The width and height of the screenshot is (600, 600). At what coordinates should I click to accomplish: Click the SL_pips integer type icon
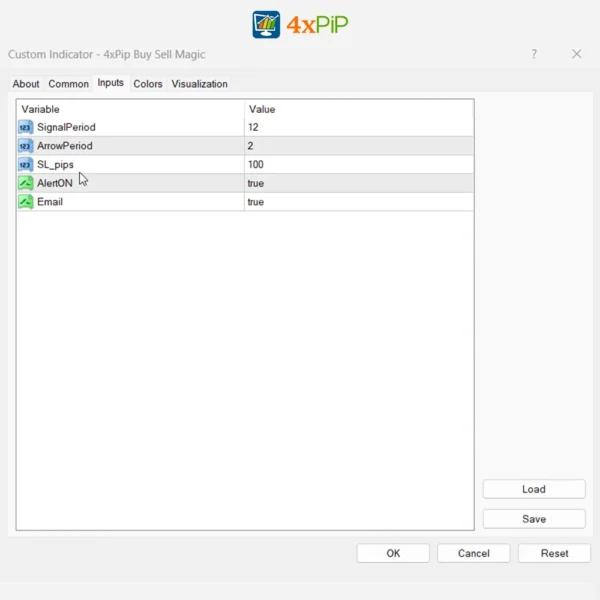(26, 164)
